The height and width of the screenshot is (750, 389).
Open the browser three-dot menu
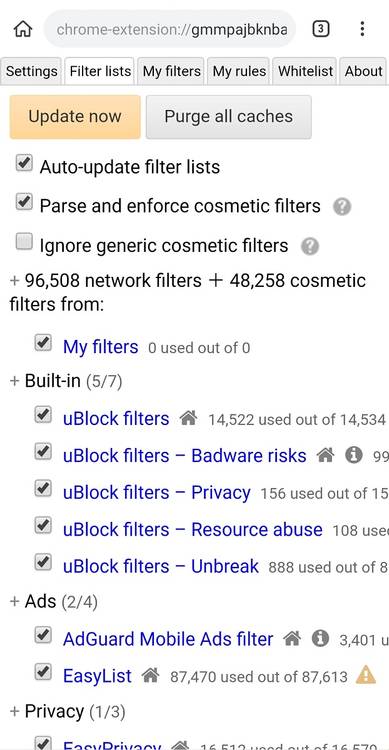(x=362, y=29)
